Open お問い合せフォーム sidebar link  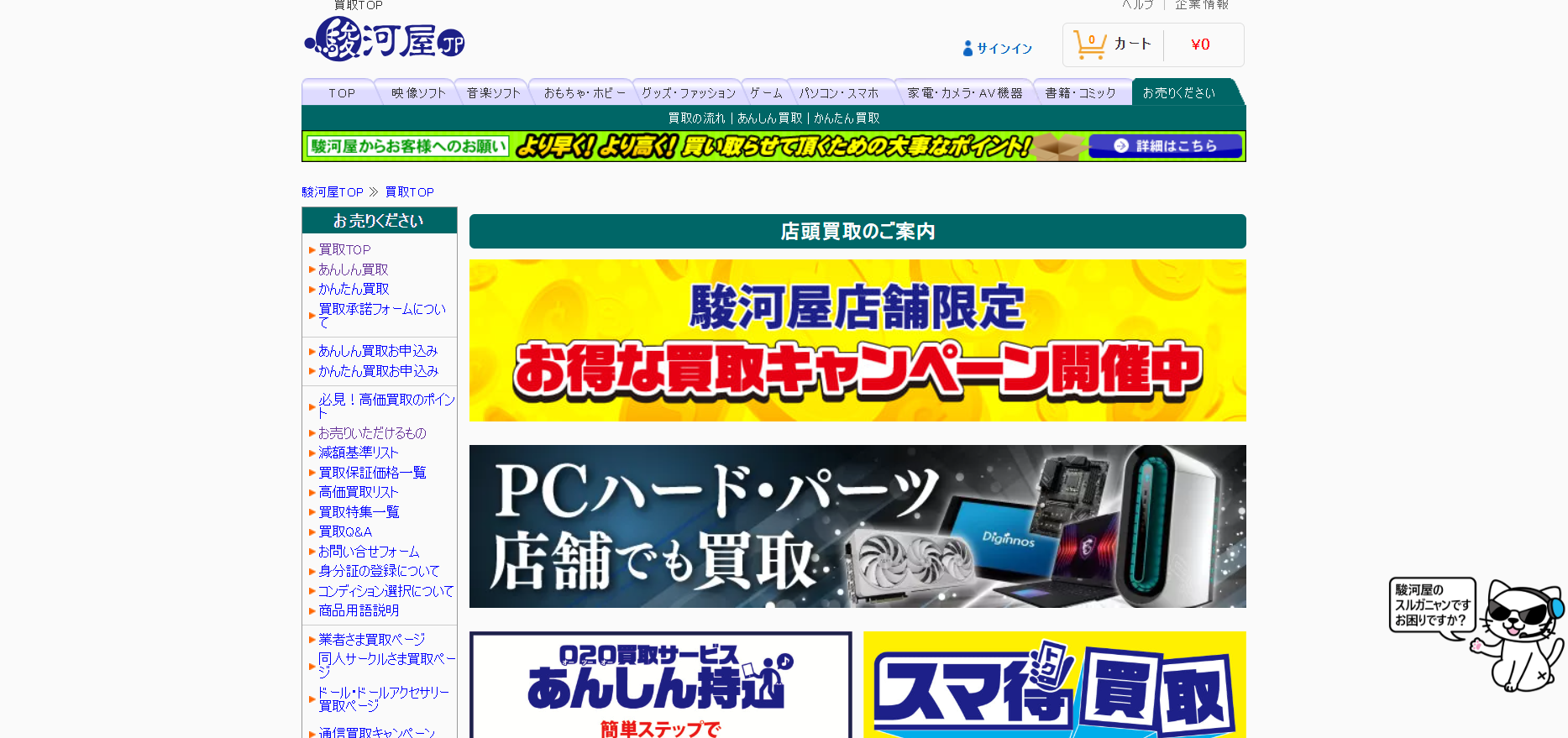coord(369,552)
